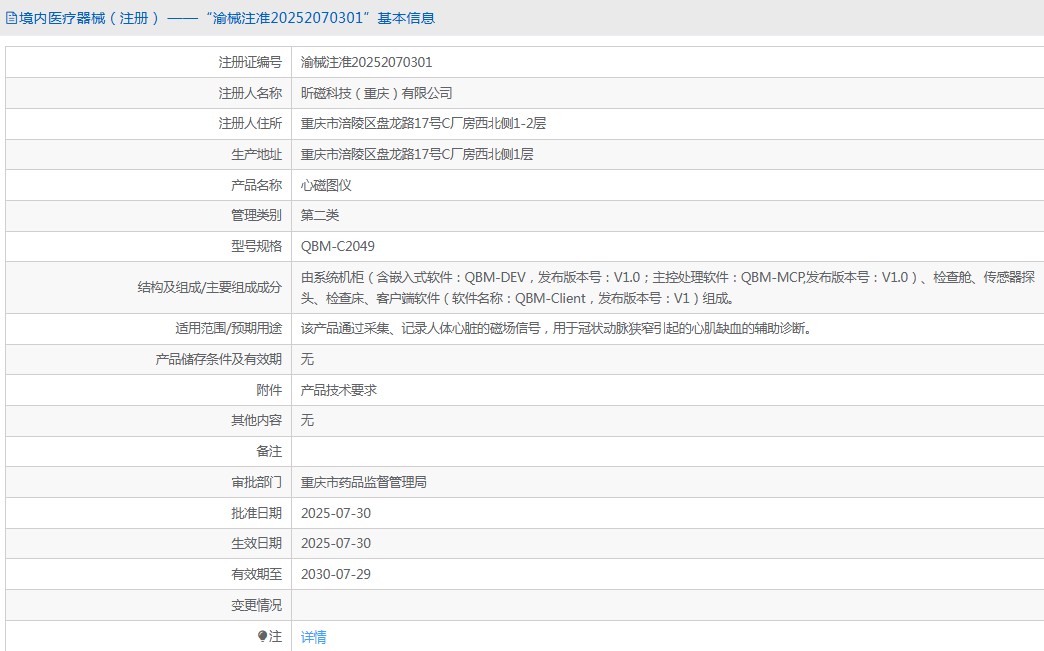Select the attachment value 产品技术要求
This screenshot has height=651, width=1044.
pyautogui.click(x=338, y=390)
